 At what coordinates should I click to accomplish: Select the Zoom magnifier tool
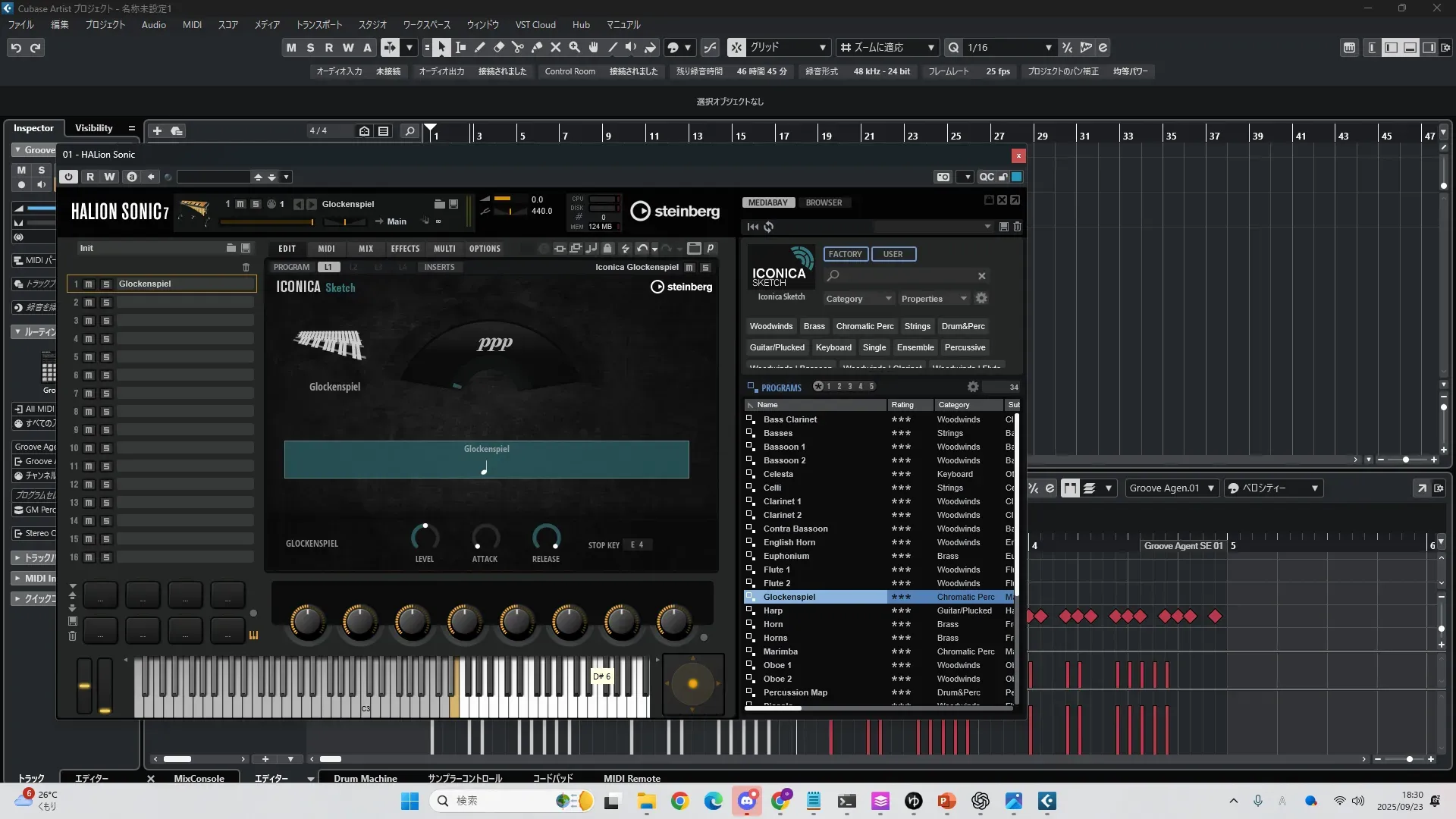[x=575, y=48]
